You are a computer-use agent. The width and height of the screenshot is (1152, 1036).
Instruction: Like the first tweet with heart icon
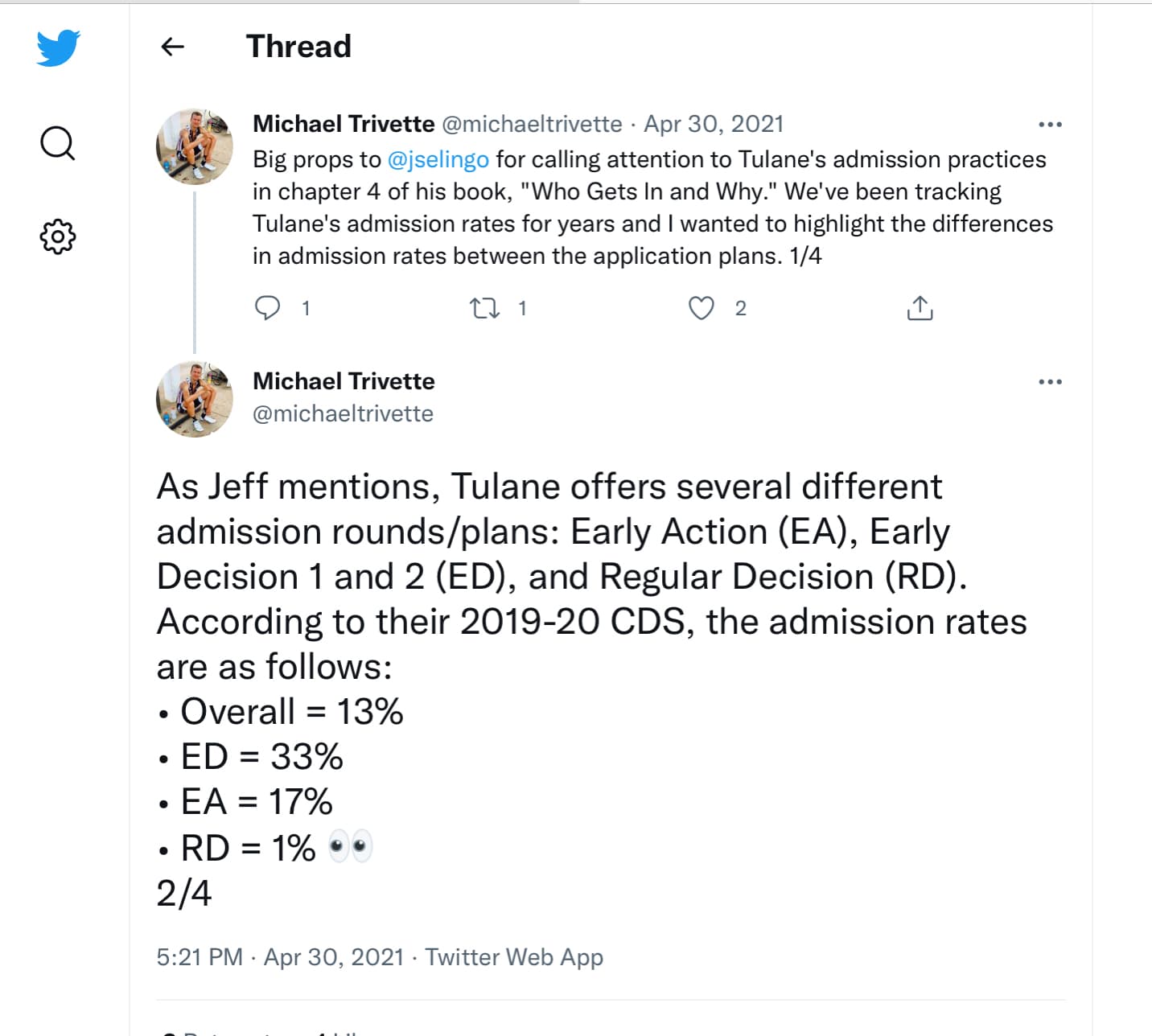click(701, 308)
